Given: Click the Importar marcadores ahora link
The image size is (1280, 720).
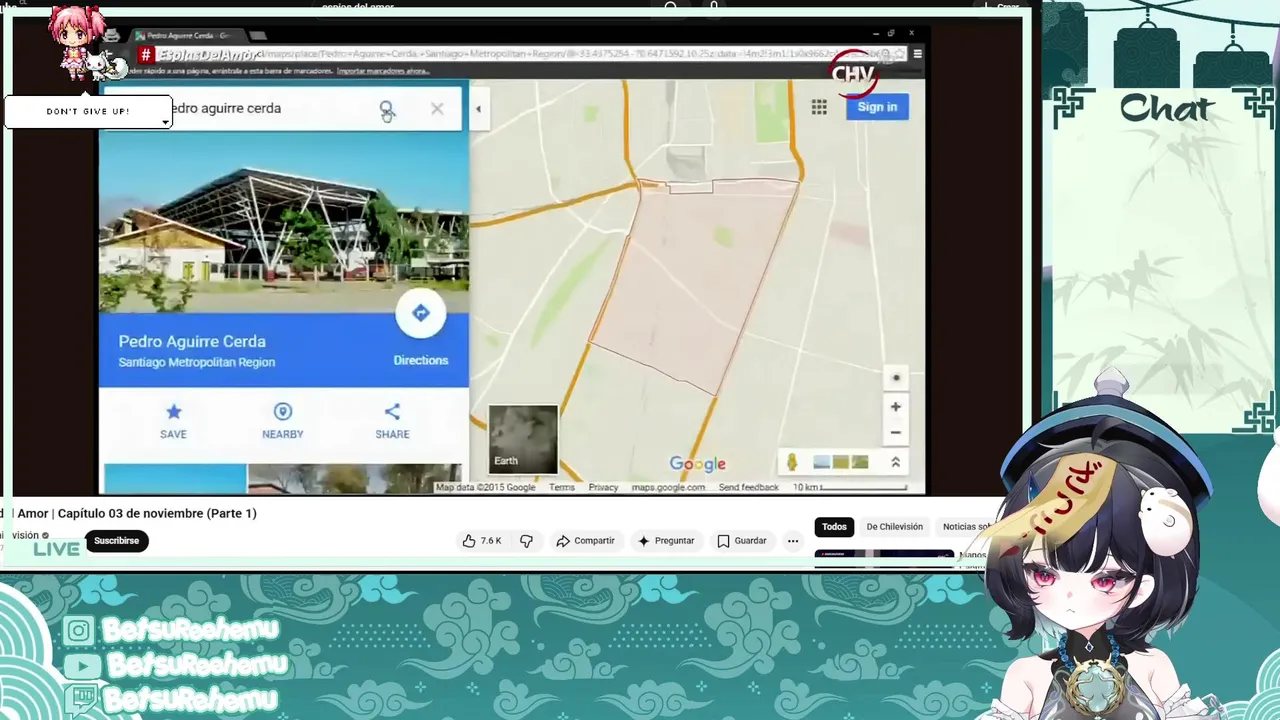Looking at the screenshot, I should (x=383, y=71).
